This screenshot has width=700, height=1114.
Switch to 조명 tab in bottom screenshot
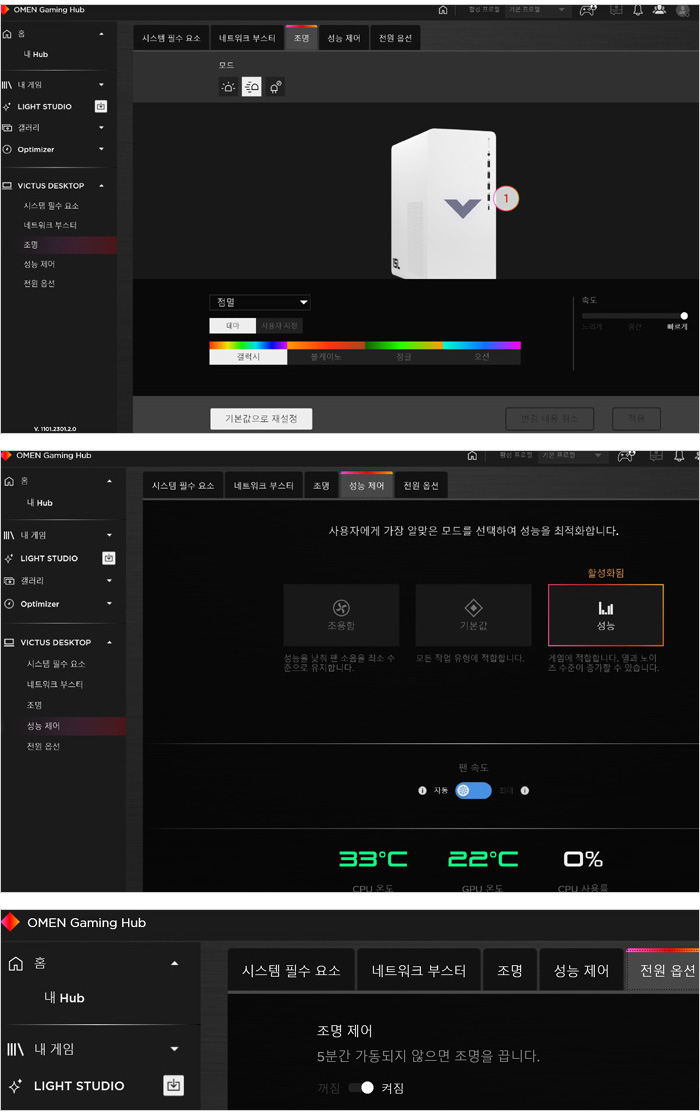pos(510,970)
